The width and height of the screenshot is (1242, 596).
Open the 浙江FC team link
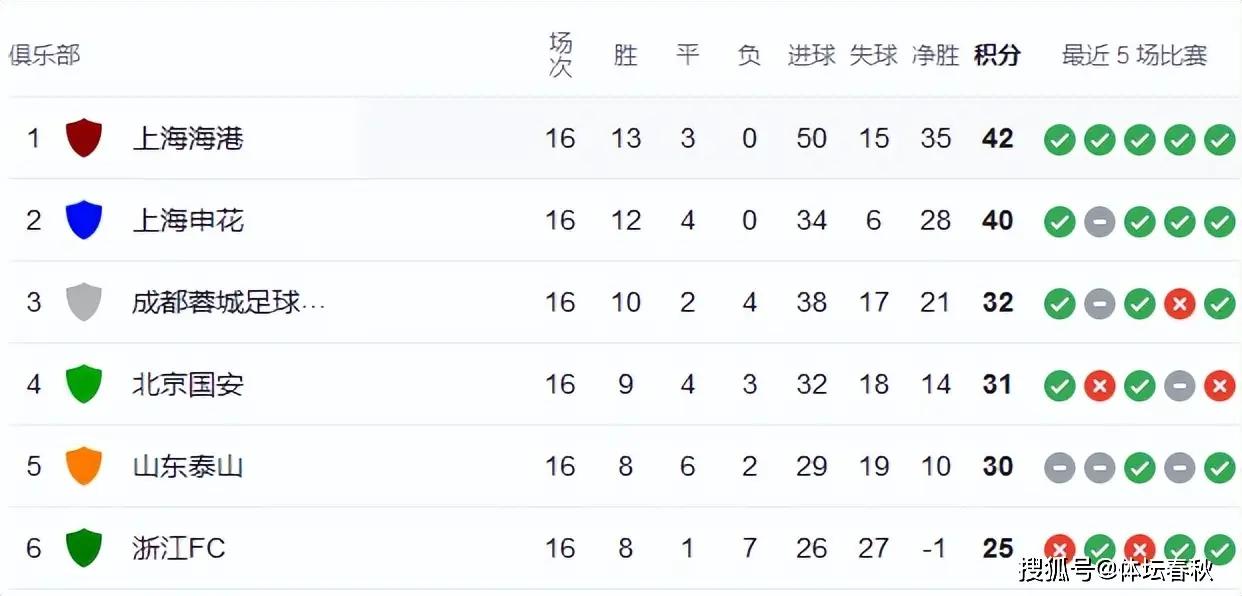(x=179, y=548)
